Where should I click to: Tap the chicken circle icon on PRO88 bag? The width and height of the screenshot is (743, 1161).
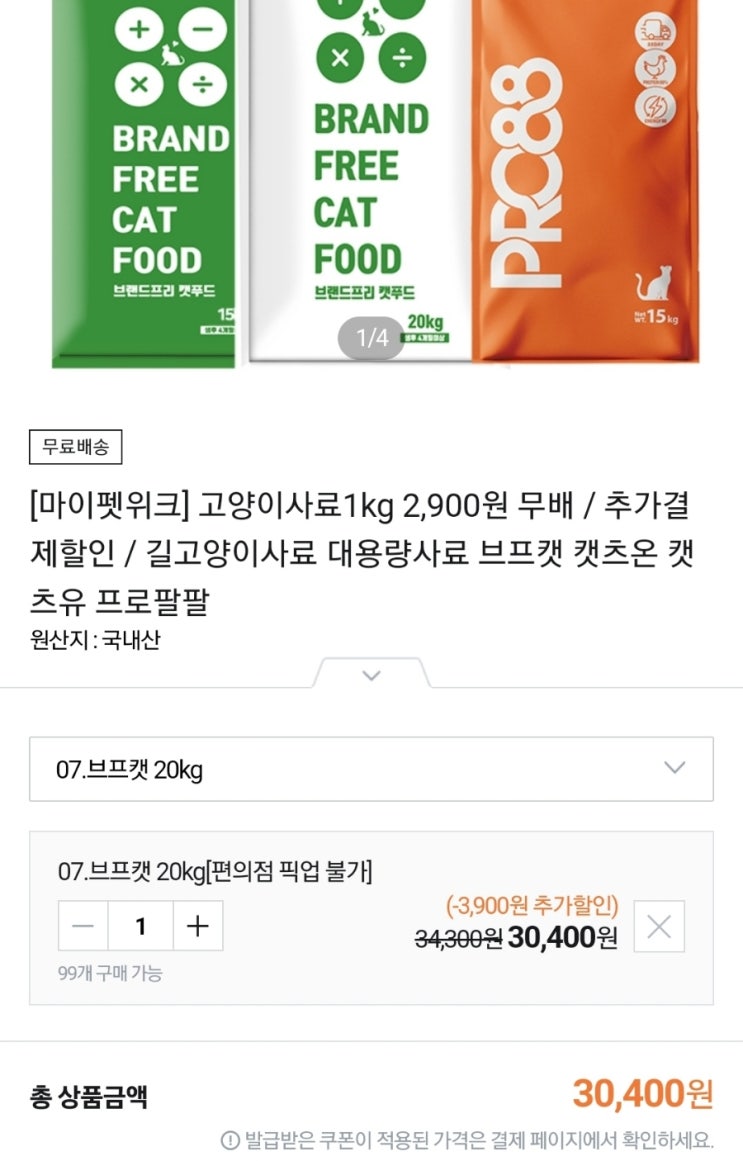point(656,70)
